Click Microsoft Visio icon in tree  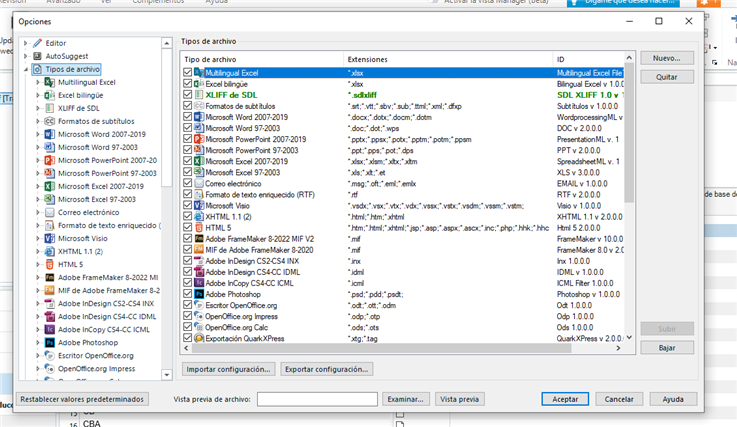point(50,238)
